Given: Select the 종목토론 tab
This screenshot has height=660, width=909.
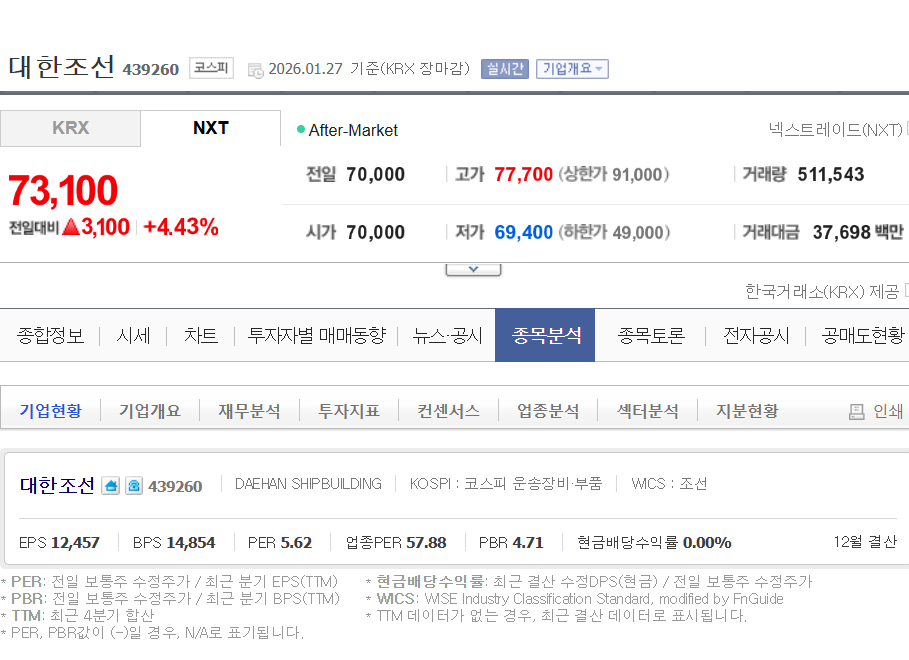Looking at the screenshot, I should click(x=651, y=336).
